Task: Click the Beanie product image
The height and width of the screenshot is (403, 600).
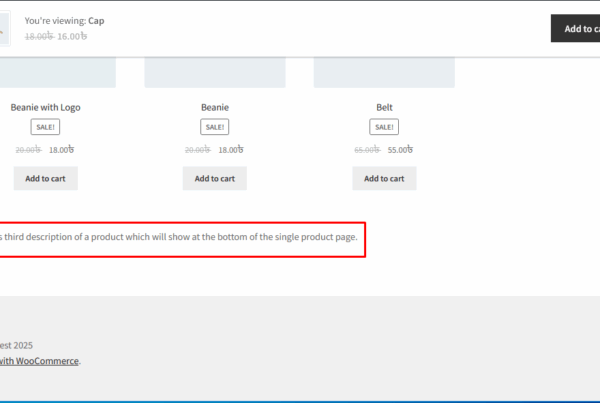Action: tap(214, 73)
